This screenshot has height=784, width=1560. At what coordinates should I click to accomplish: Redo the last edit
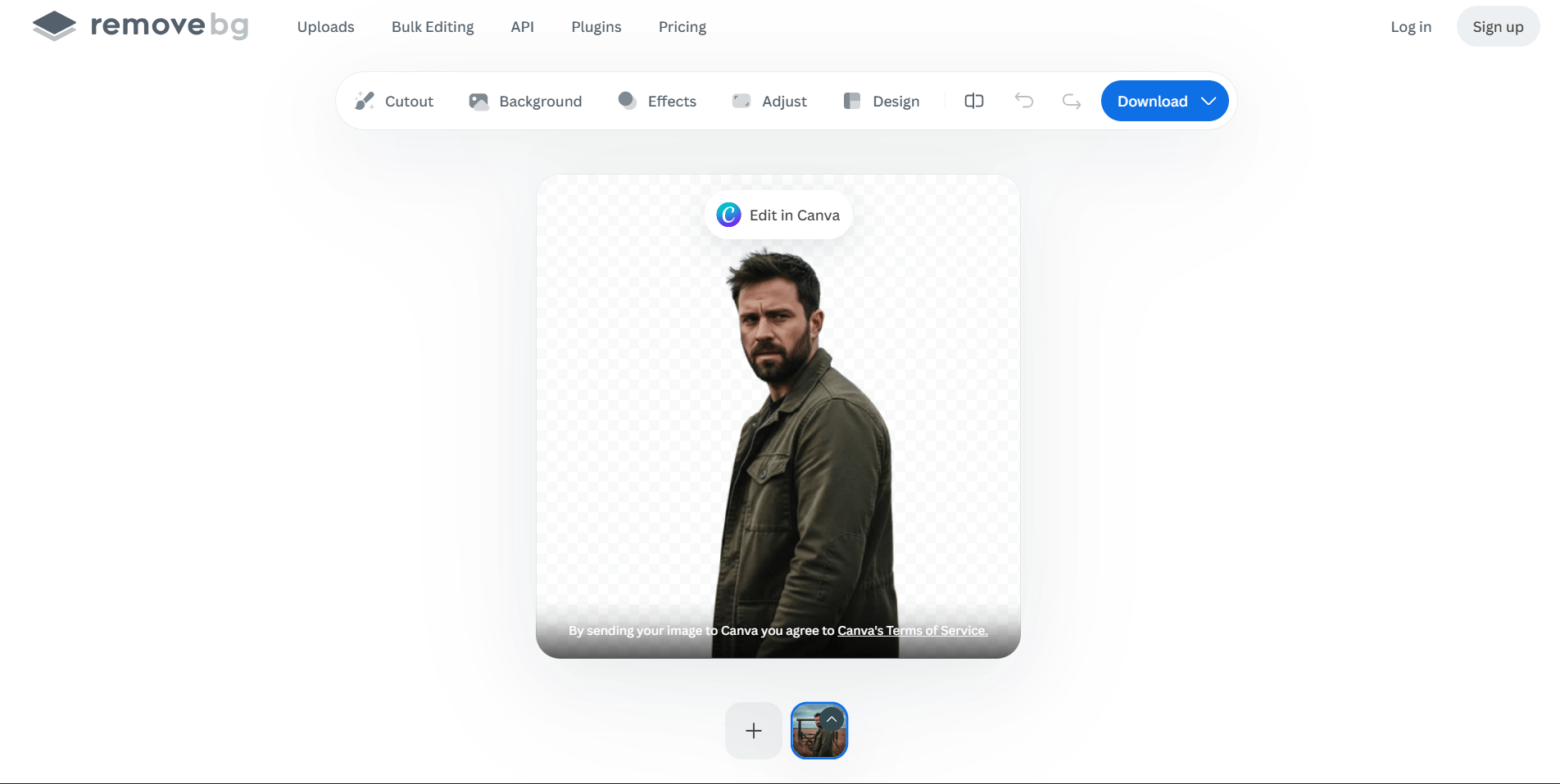(1072, 101)
